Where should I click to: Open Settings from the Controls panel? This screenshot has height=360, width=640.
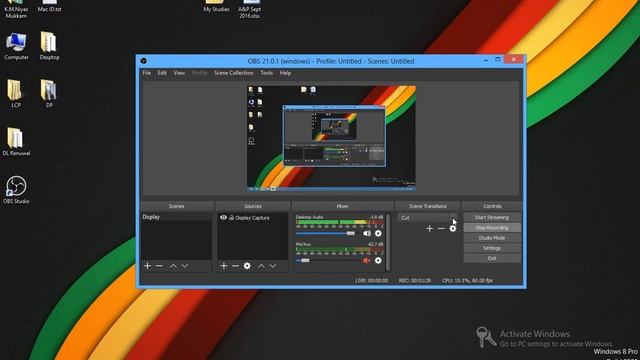pos(492,248)
